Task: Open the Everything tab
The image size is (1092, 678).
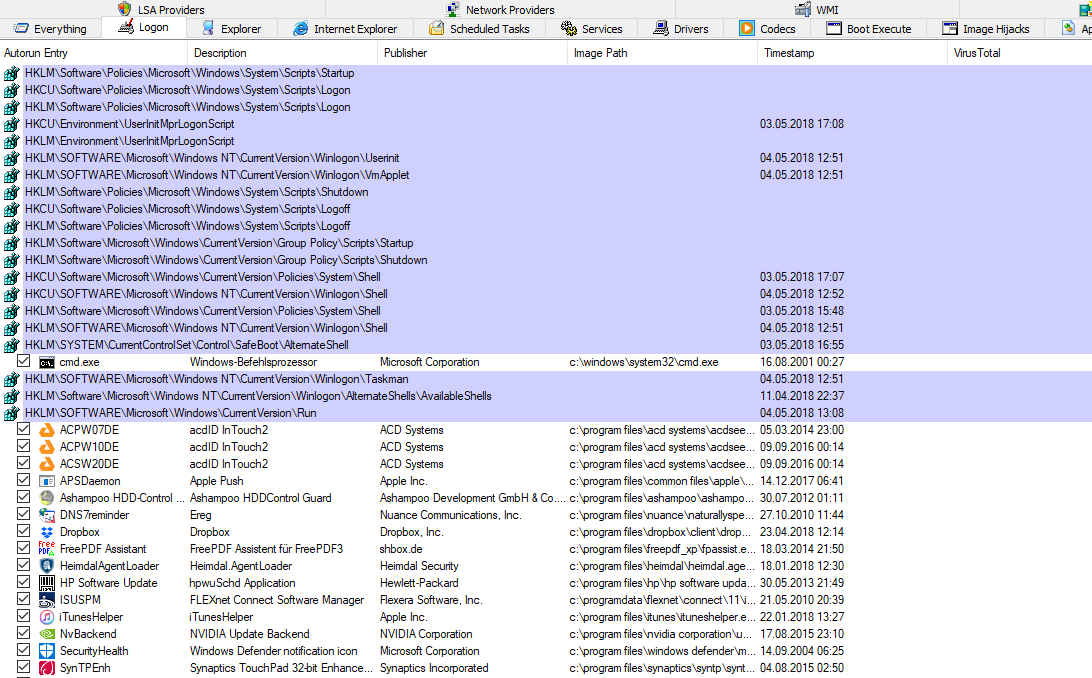Action: (x=50, y=29)
